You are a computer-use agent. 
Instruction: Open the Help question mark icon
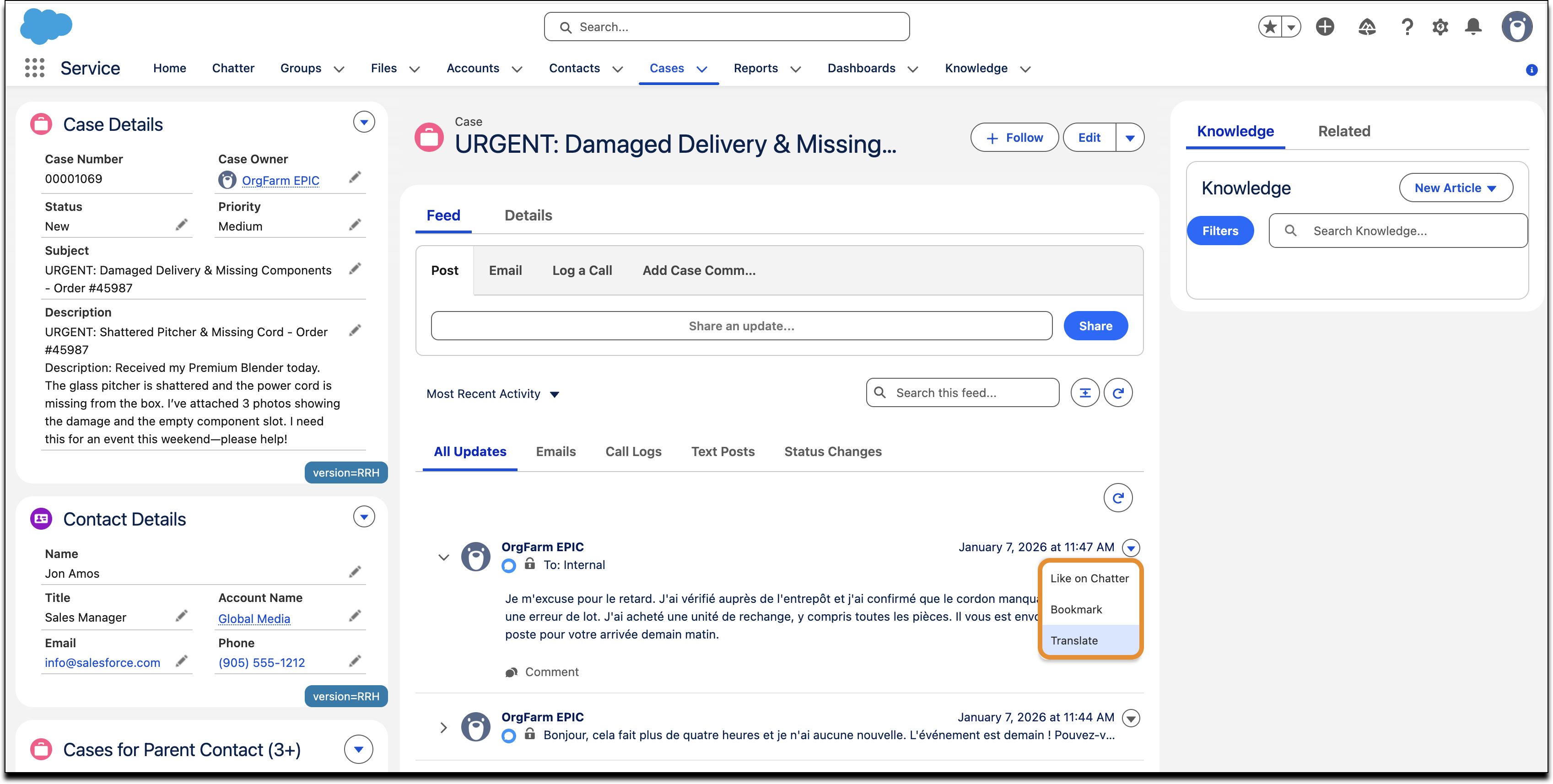[1407, 27]
